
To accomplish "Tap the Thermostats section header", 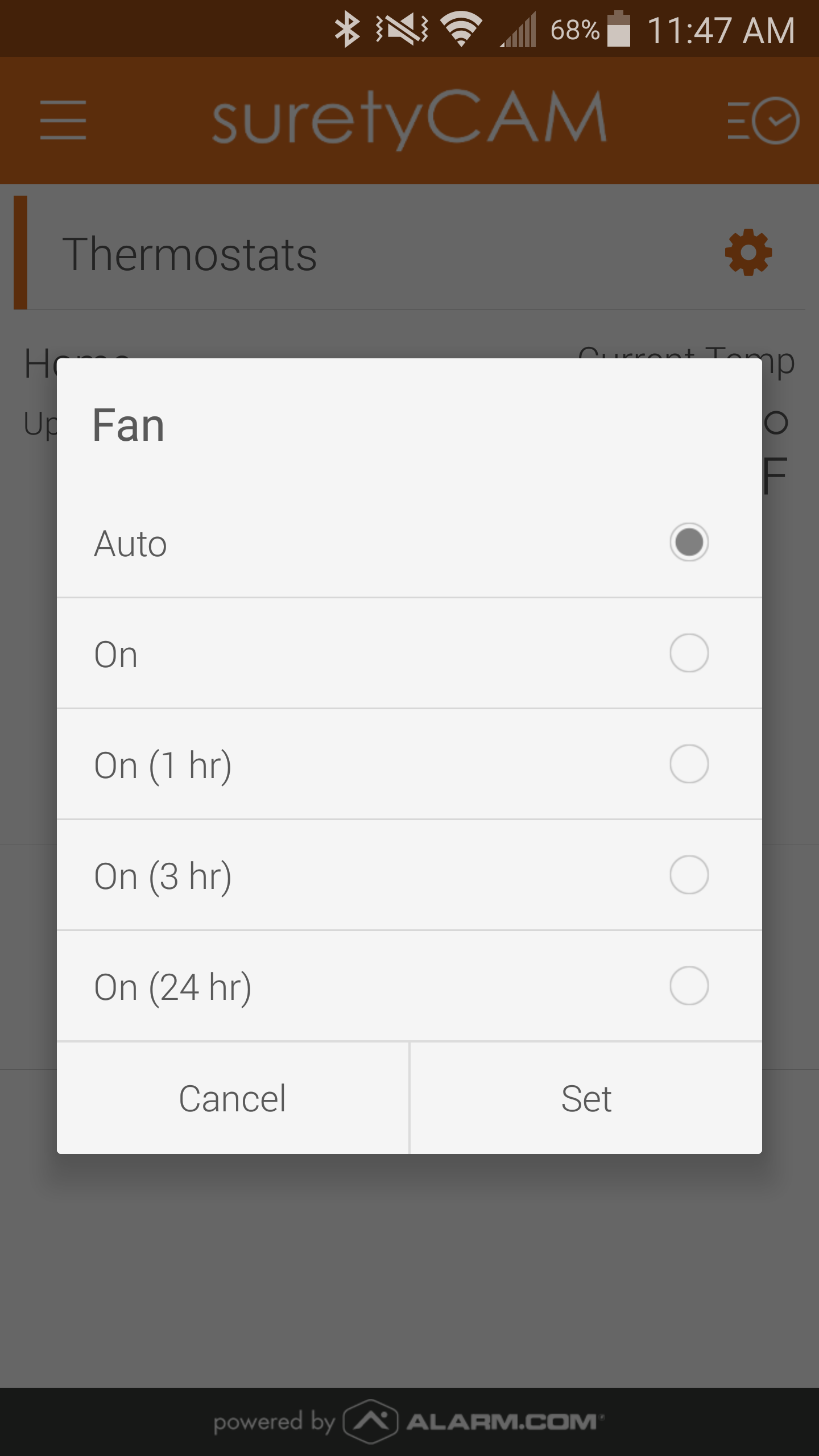I will pos(189,254).
